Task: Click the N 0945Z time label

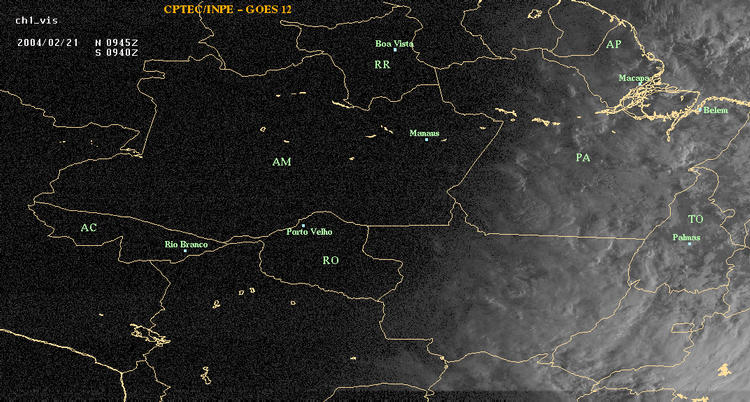Action: pyautogui.click(x=117, y=42)
